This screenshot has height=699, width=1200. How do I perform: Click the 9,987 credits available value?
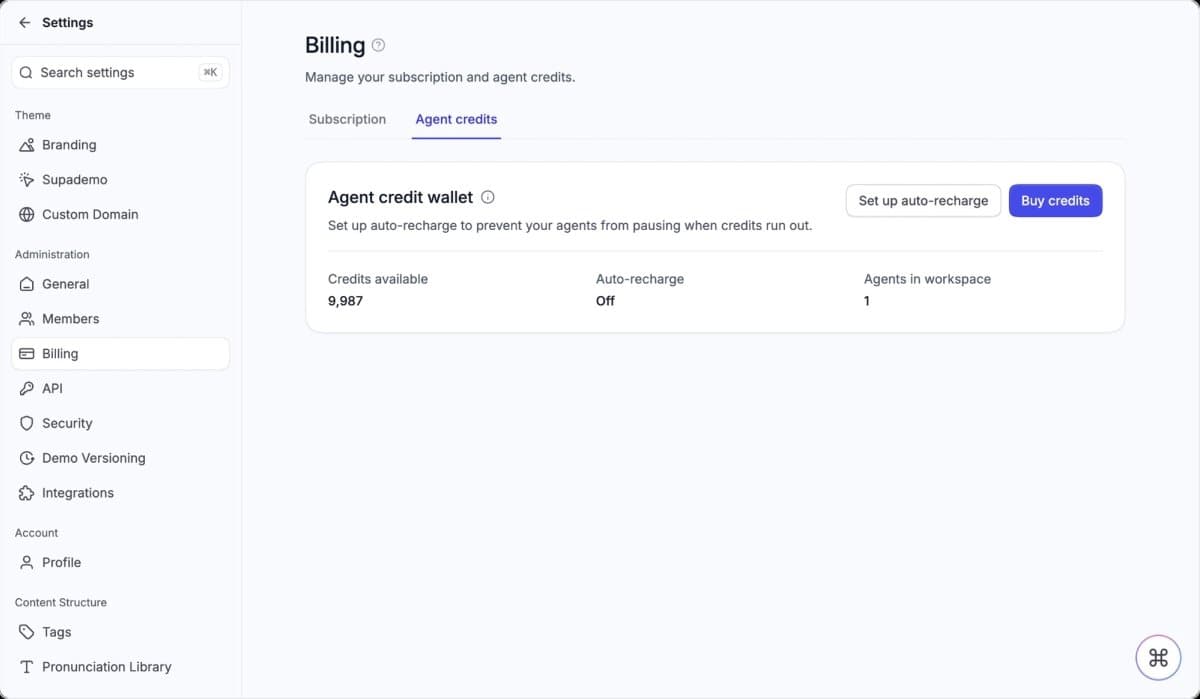coord(346,301)
